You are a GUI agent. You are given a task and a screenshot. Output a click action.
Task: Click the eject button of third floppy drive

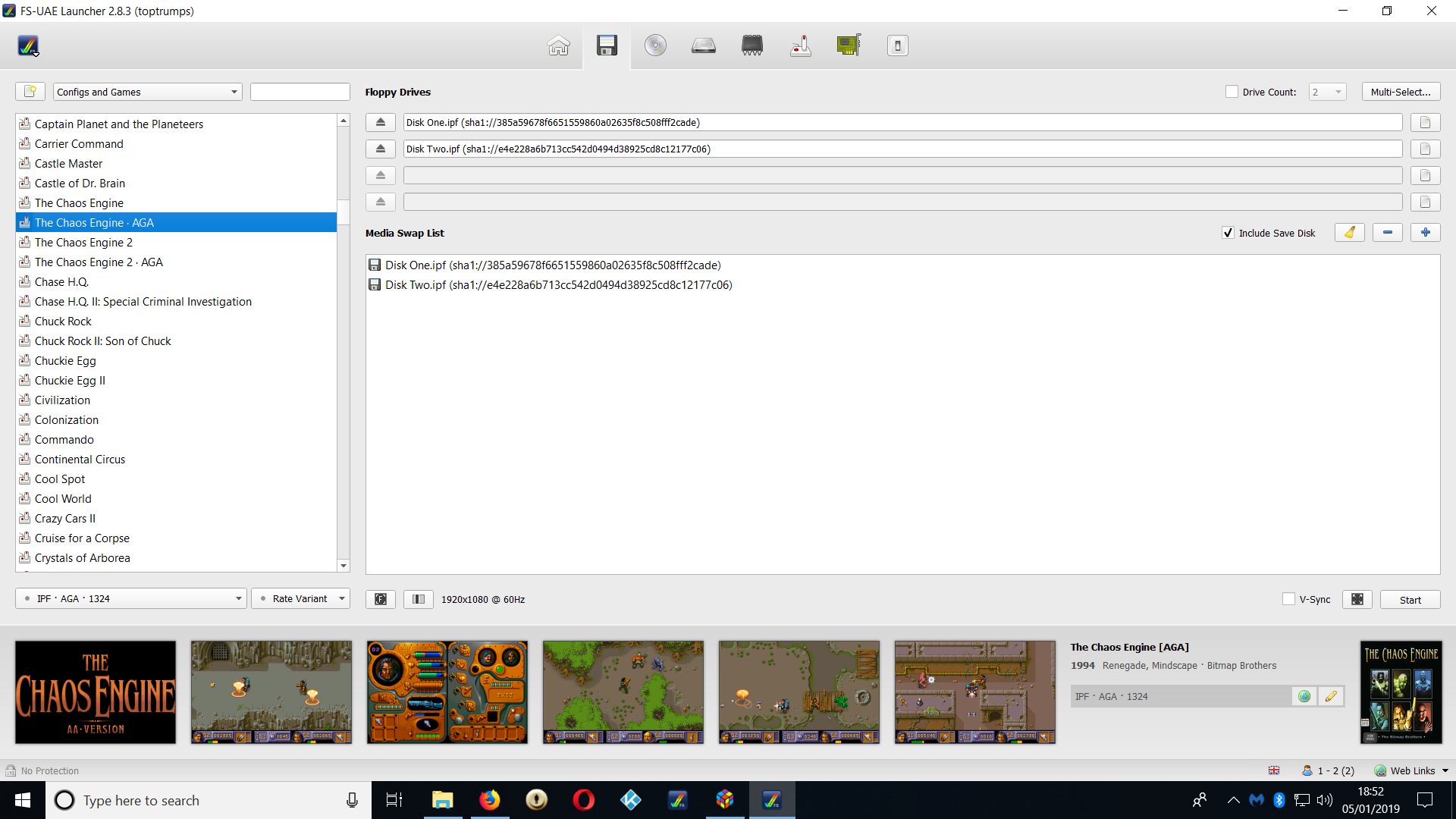click(x=381, y=175)
